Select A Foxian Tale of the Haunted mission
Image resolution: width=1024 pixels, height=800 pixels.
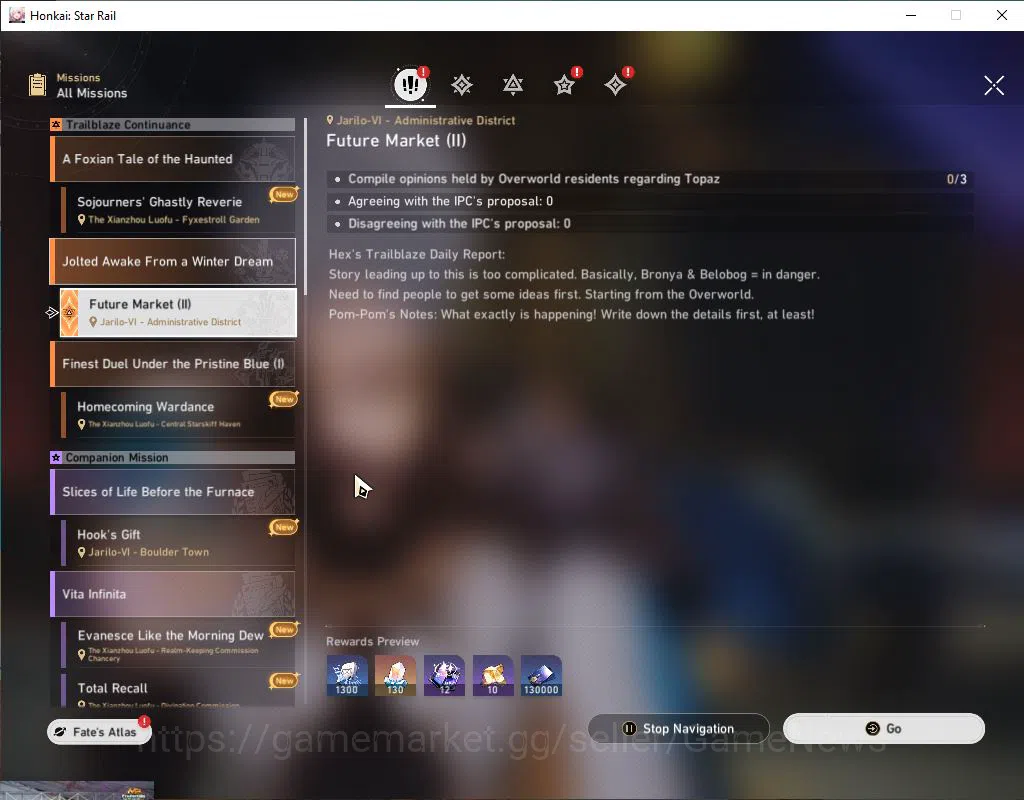coord(173,159)
